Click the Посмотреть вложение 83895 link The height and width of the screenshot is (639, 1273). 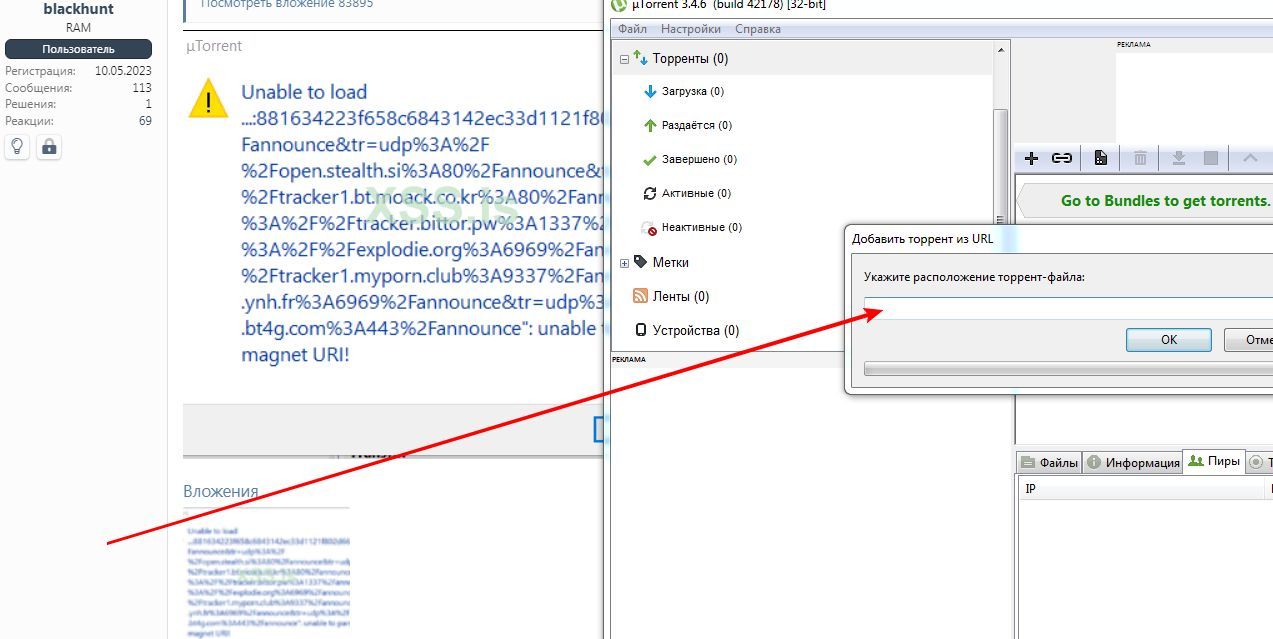coord(287,4)
